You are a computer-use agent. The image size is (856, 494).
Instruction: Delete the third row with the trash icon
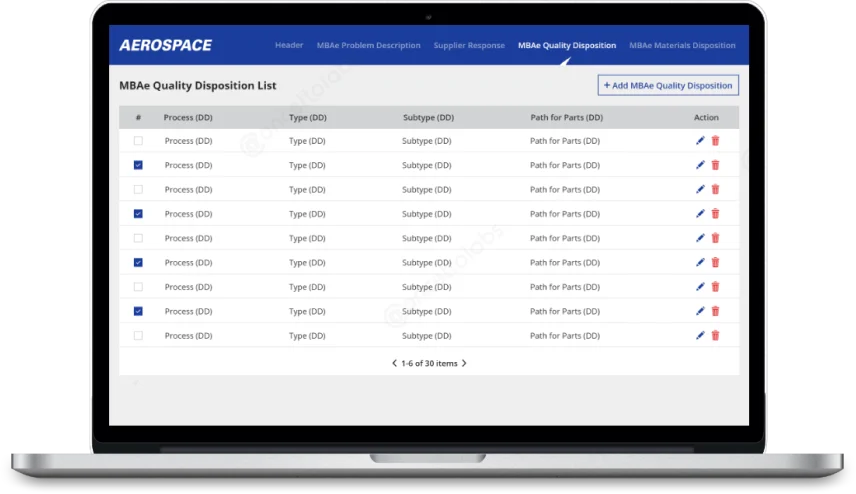pos(715,189)
